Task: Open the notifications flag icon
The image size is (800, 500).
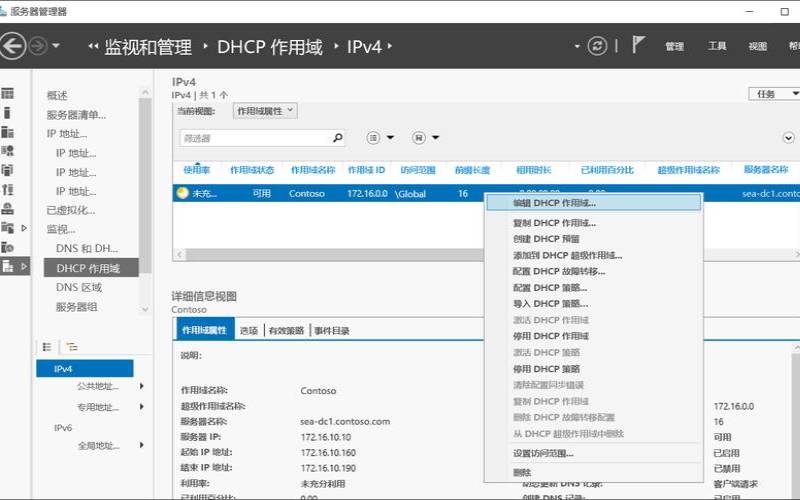Action: tap(638, 46)
